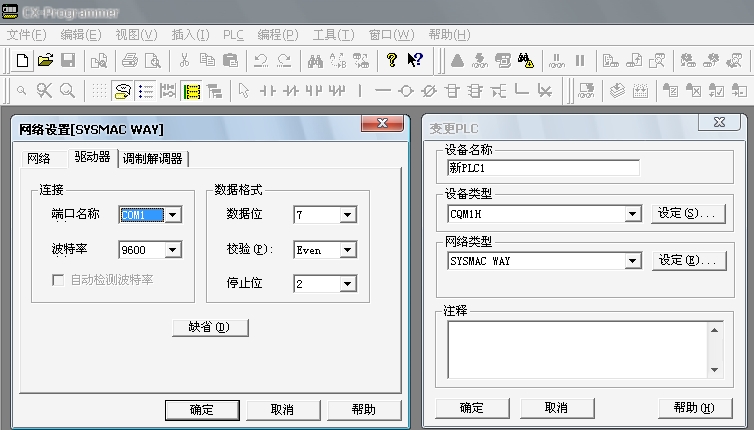Expand the 校验 Even dropdown

(347, 250)
